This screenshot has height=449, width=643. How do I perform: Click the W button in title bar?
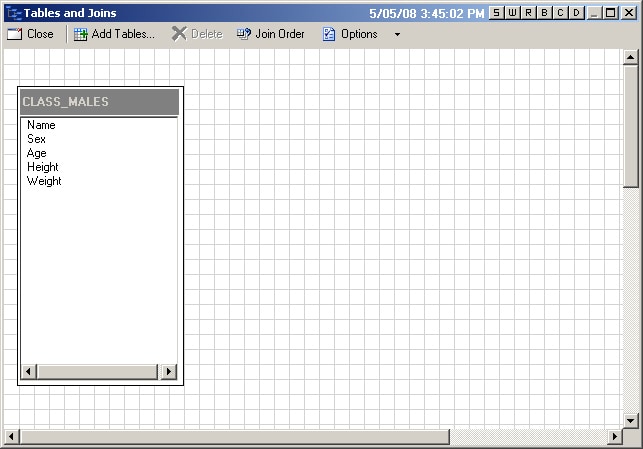[513, 13]
